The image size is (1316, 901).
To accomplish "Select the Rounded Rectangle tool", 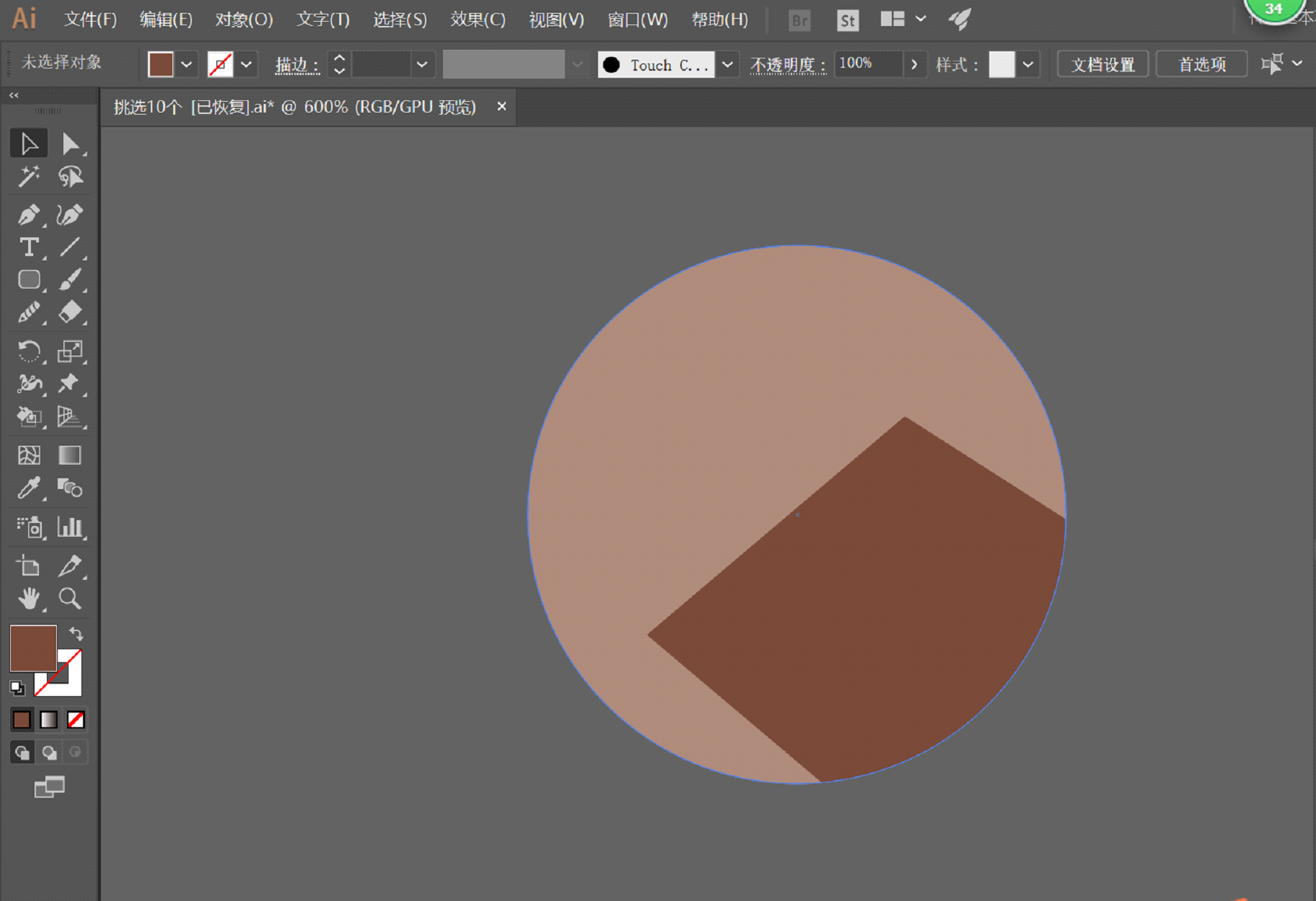I will [x=29, y=280].
